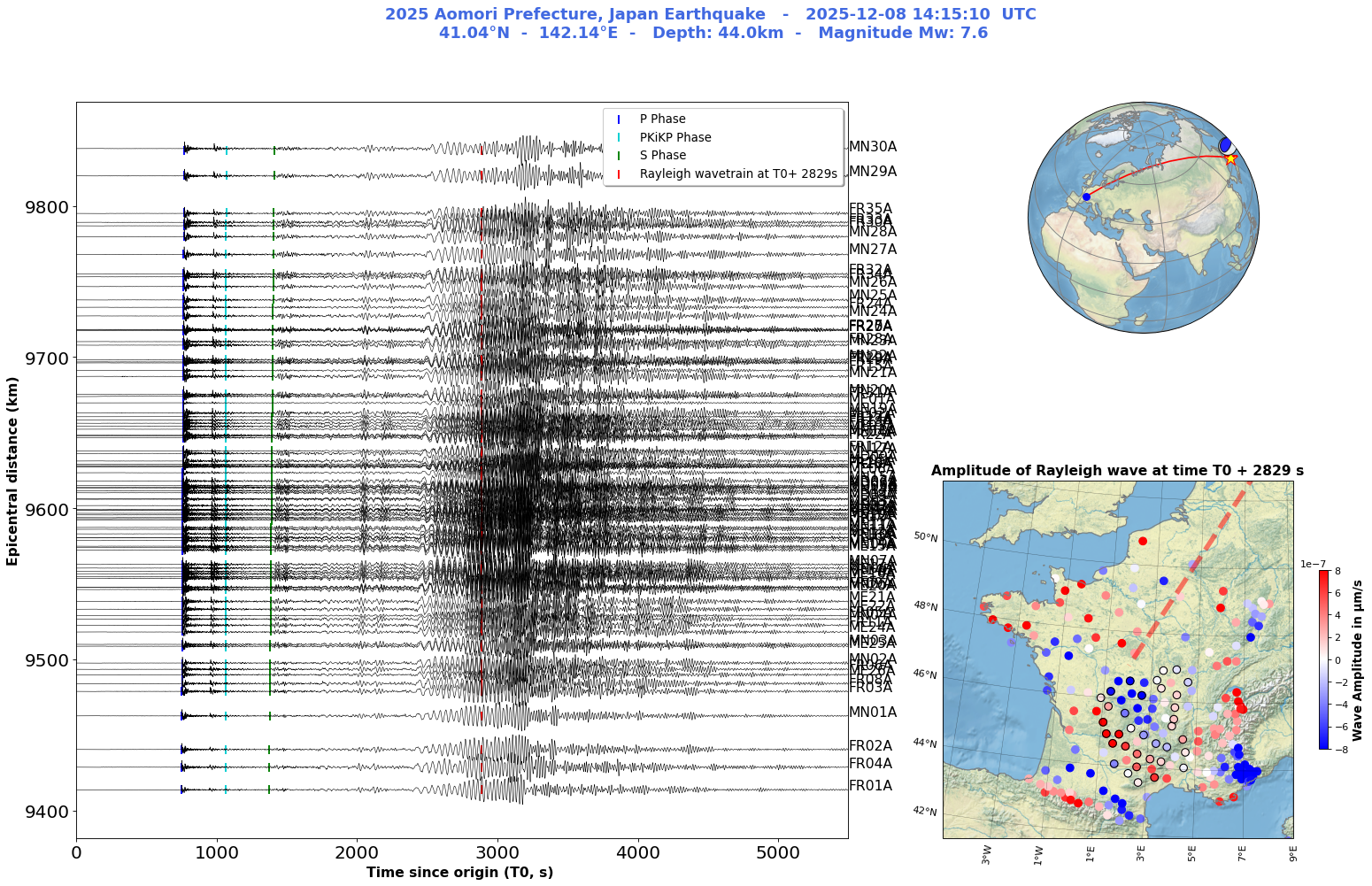Click the northernmost red station dot on France map
The image size is (1372, 886).
coord(1143,541)
